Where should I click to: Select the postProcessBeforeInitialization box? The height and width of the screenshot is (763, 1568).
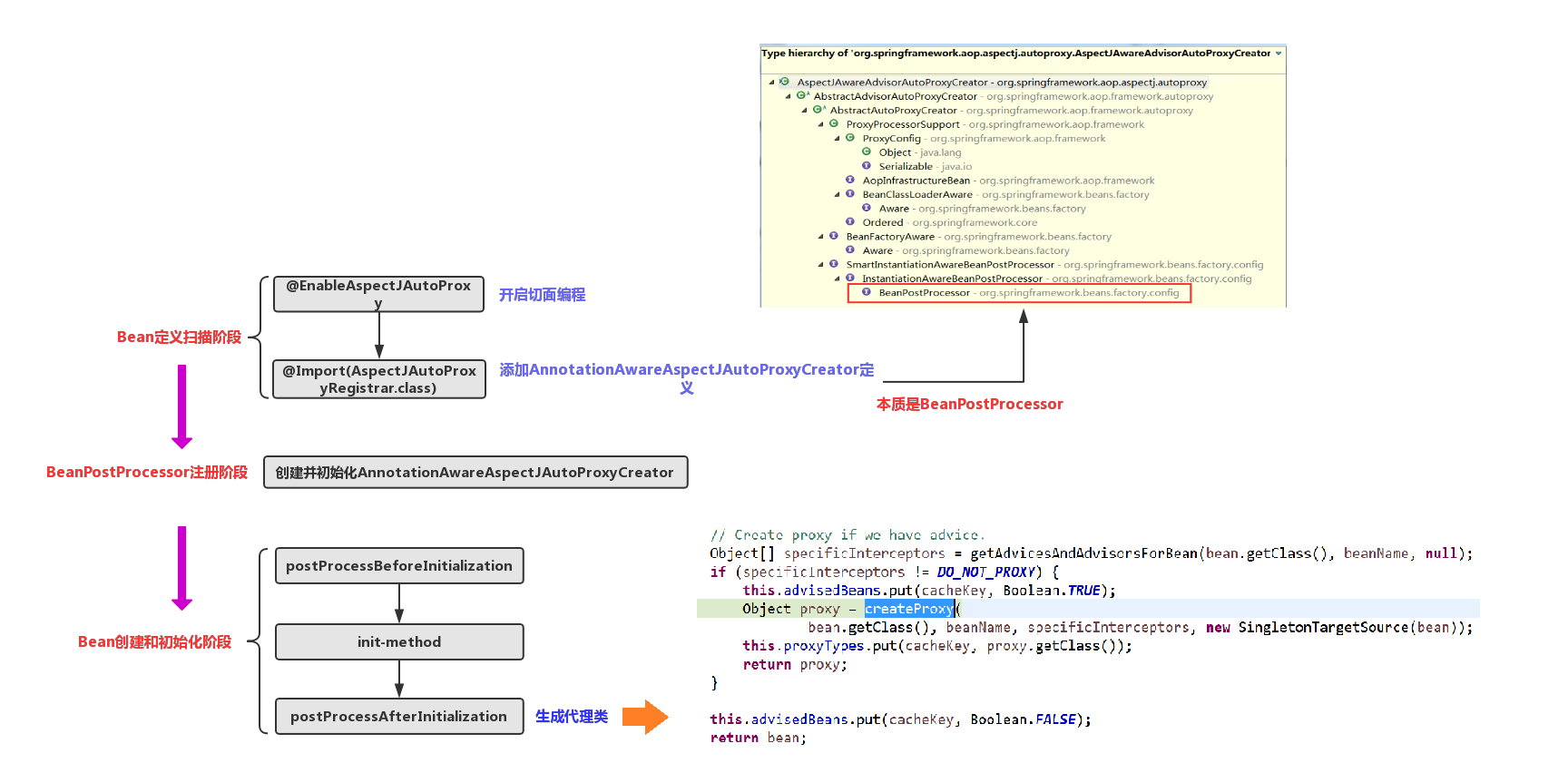point(399,565)
